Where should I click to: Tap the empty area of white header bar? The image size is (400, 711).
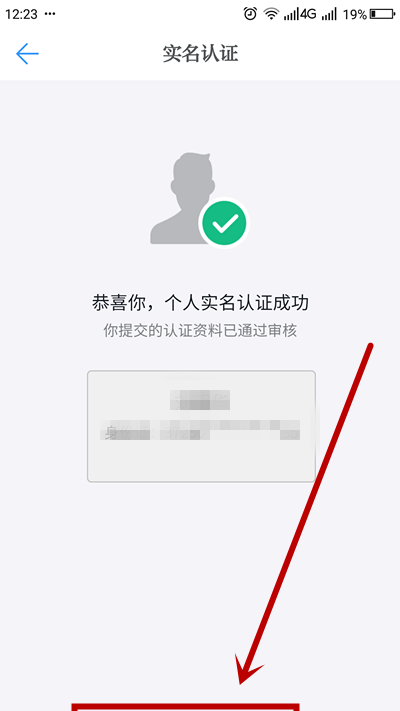[317, 54]
